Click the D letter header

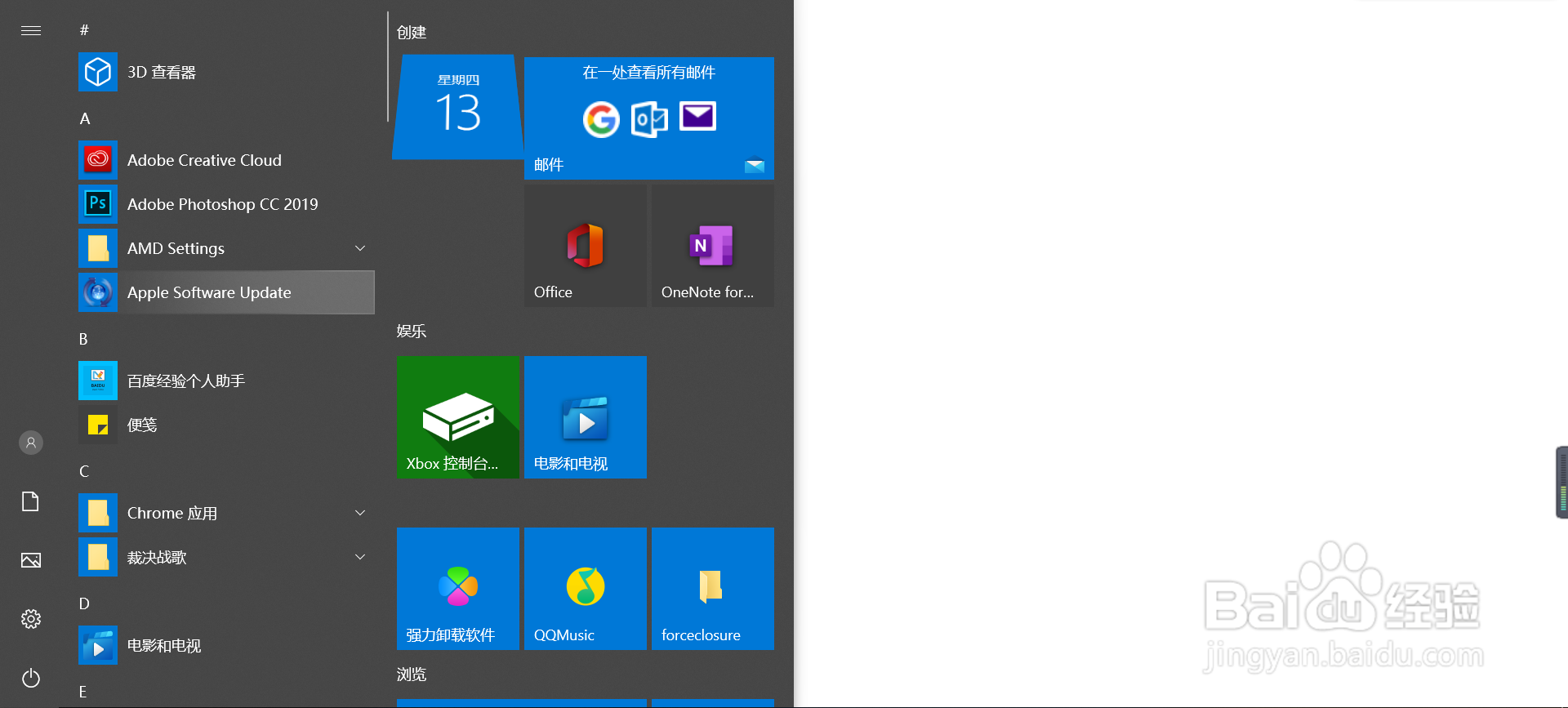tap(84, 603)
